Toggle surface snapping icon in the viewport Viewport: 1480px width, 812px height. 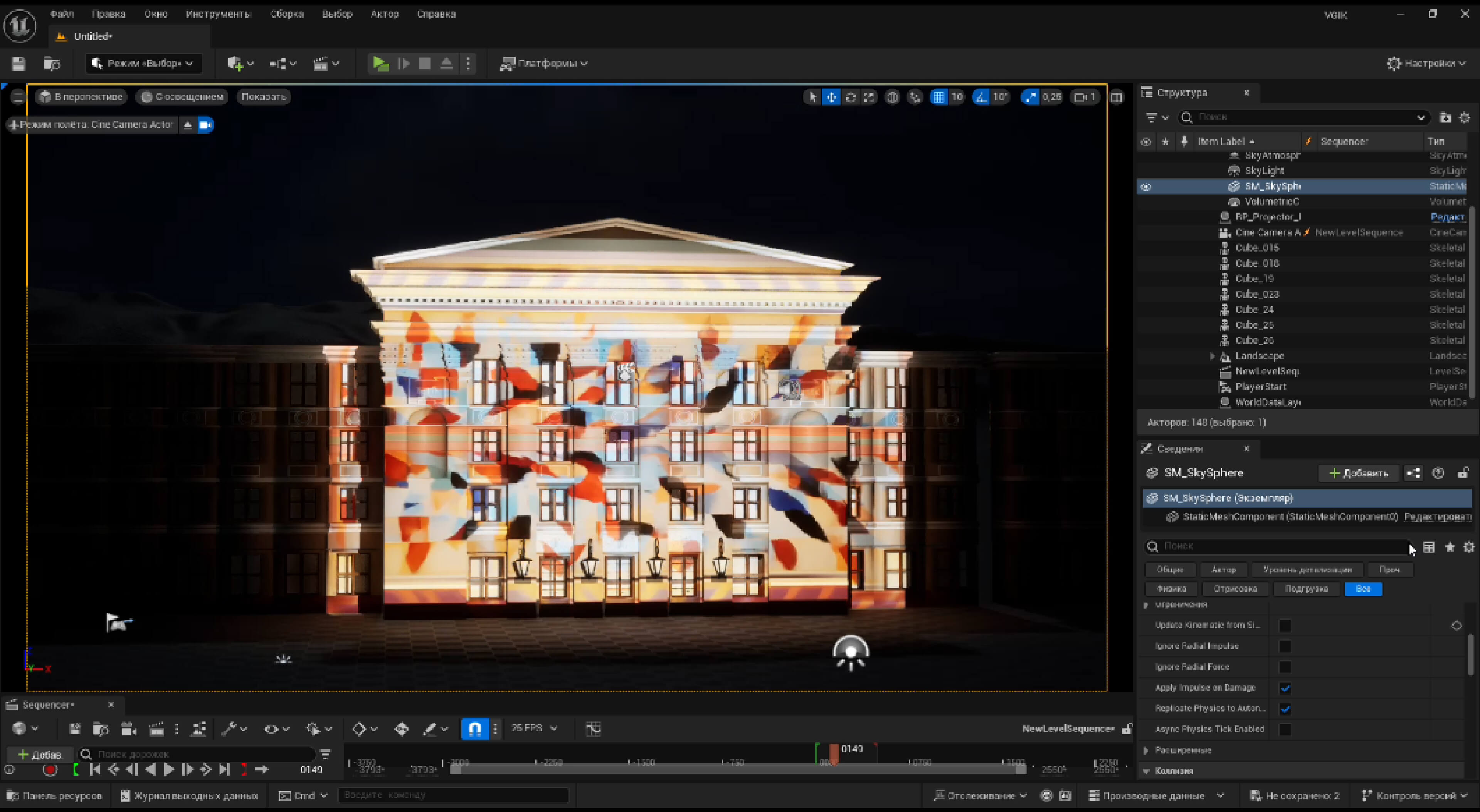coord(915,97)
